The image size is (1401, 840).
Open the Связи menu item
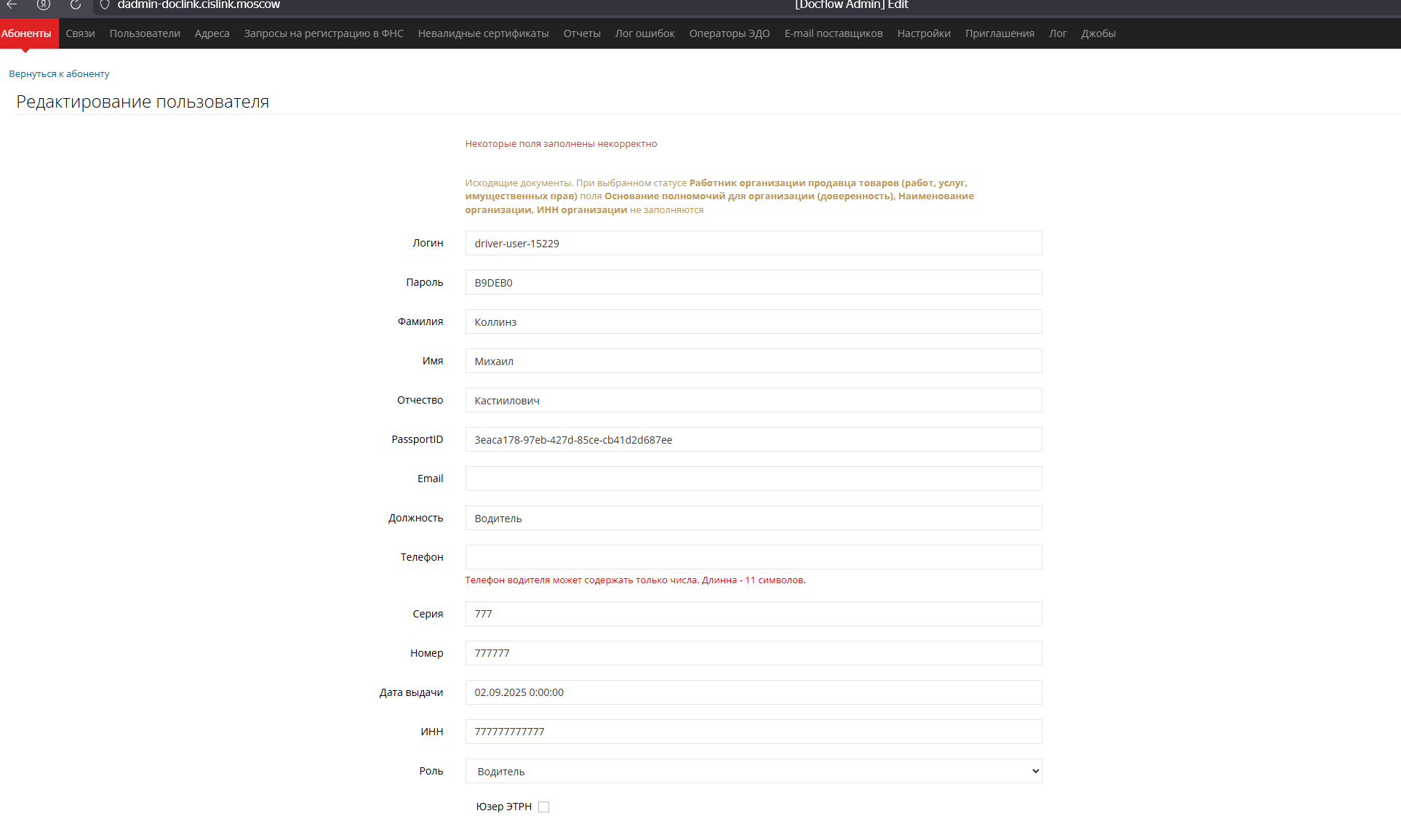(80, 33)
